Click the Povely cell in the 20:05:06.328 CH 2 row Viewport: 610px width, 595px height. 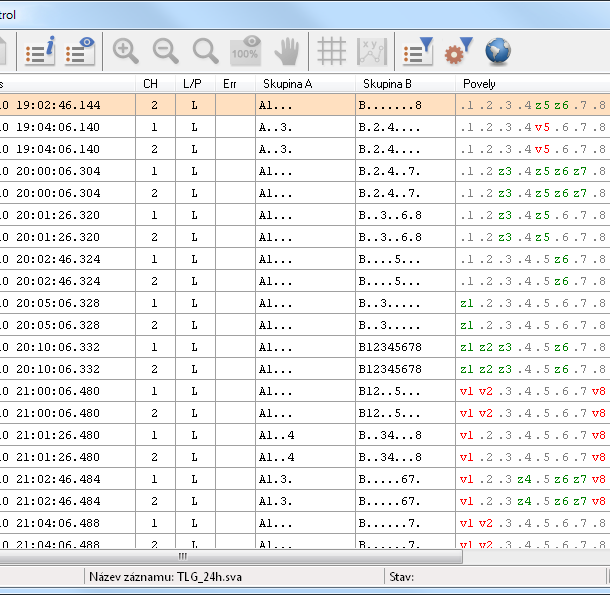(x=533, y=325)
